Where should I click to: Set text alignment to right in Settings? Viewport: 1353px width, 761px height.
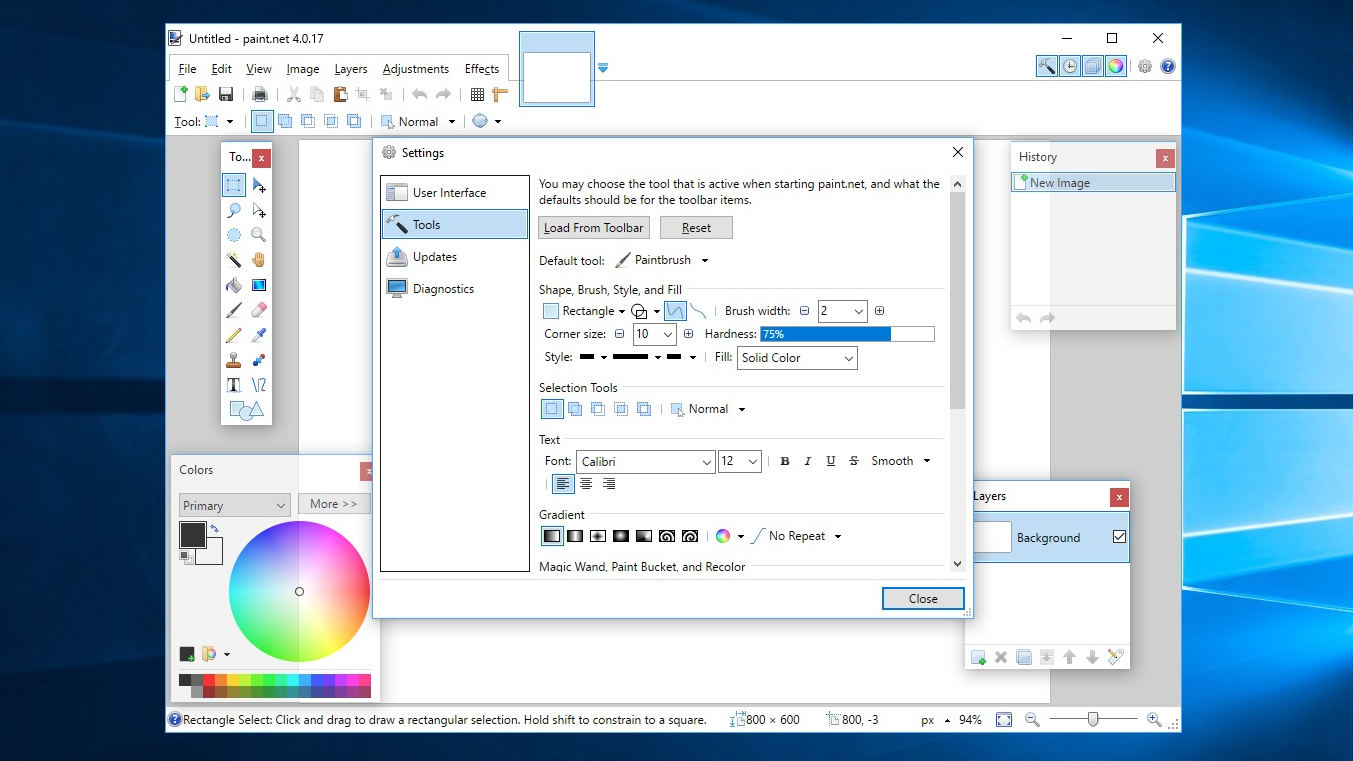point(609,484)
